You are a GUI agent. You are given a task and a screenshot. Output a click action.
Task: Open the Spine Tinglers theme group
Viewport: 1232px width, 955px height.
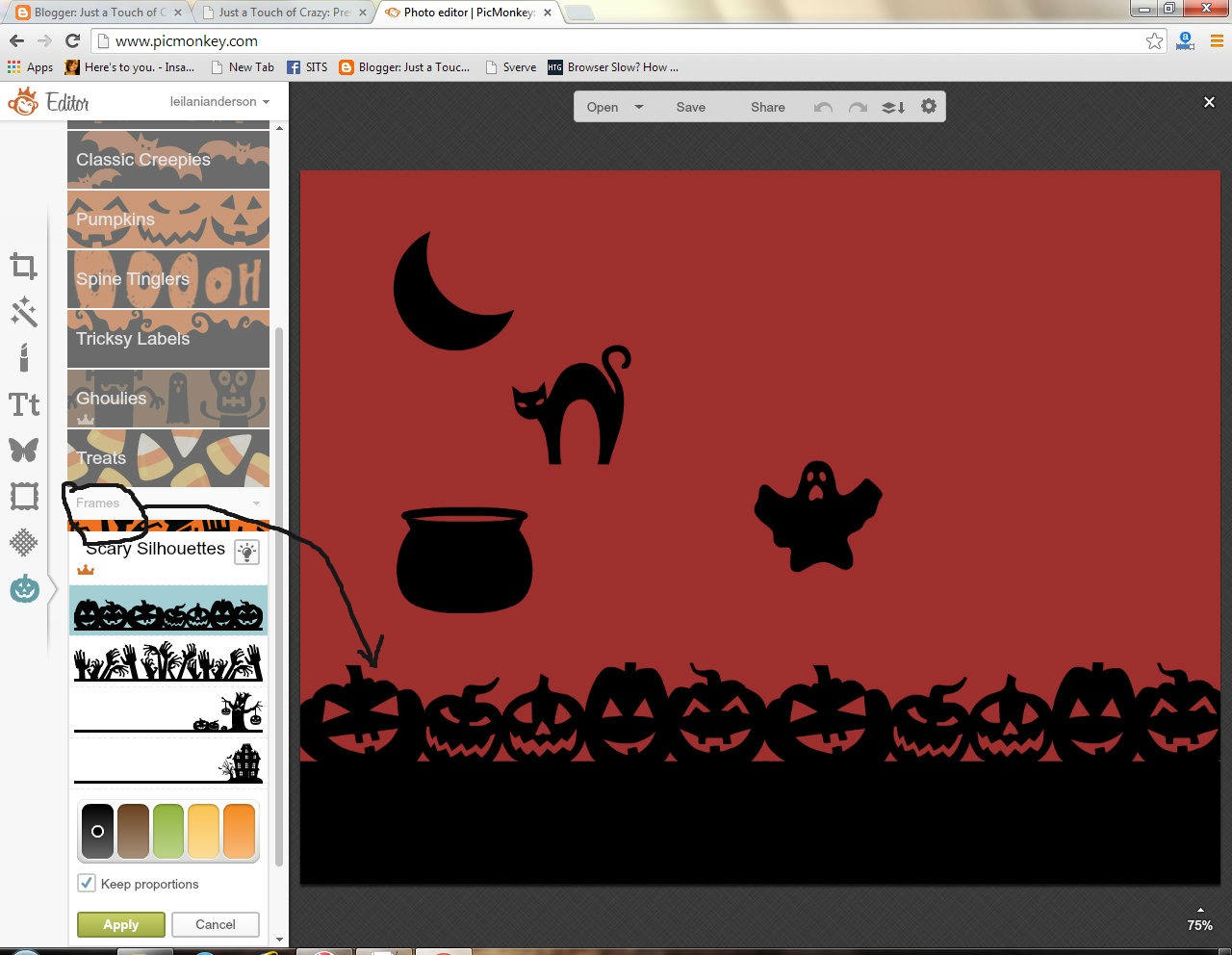coord(168,278)
